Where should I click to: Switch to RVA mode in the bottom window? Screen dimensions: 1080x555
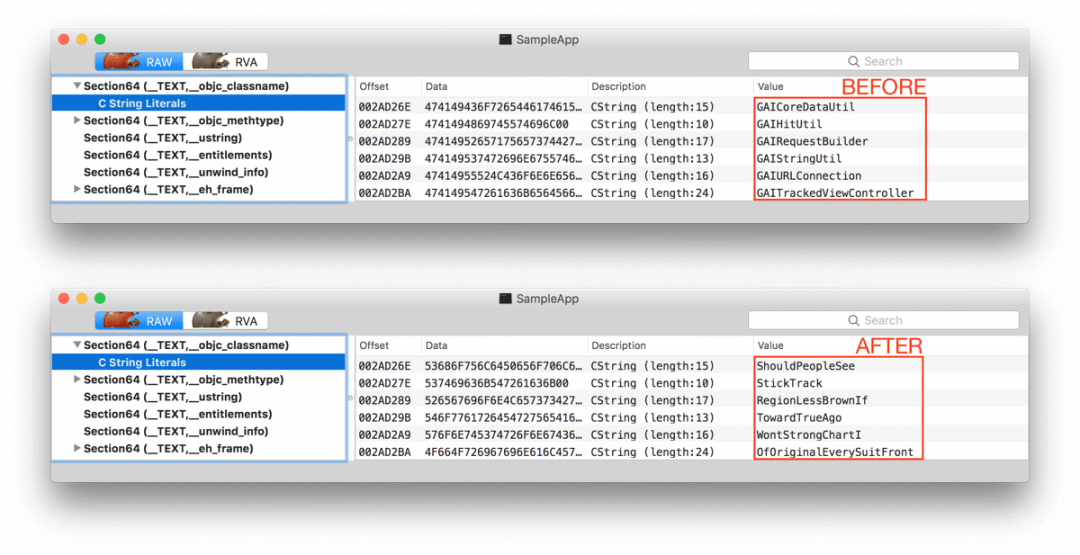coord(225,321)
